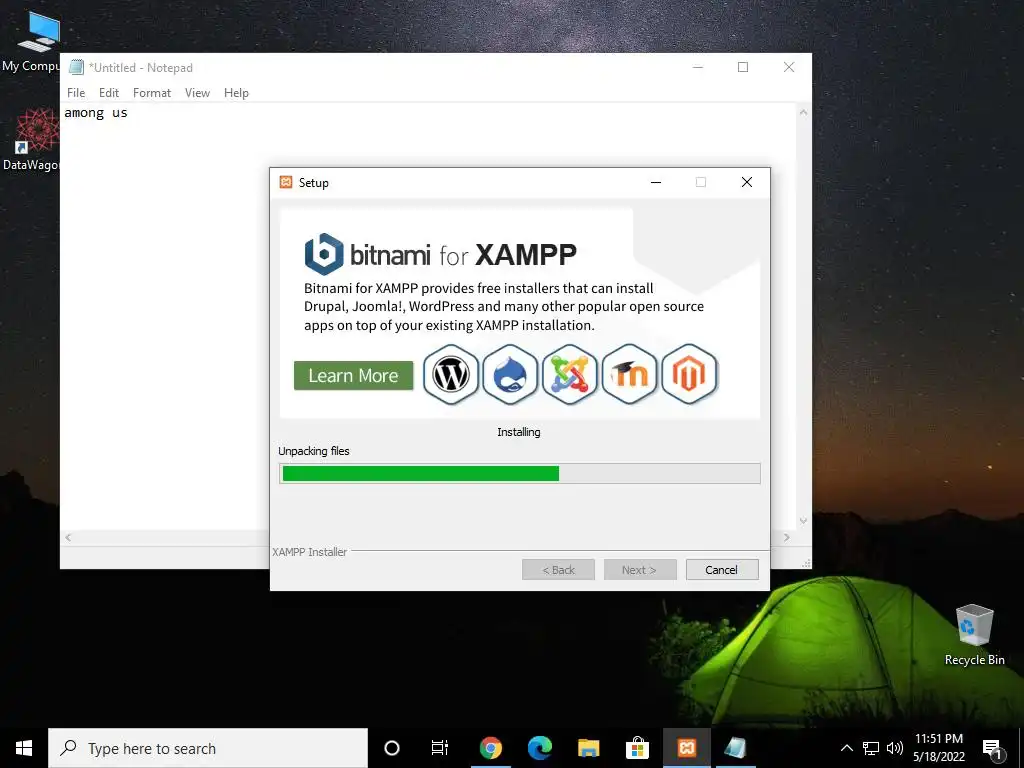Open Notepad's Format menu
Screen dimensions: 1024x768
[x=152, y=93]
